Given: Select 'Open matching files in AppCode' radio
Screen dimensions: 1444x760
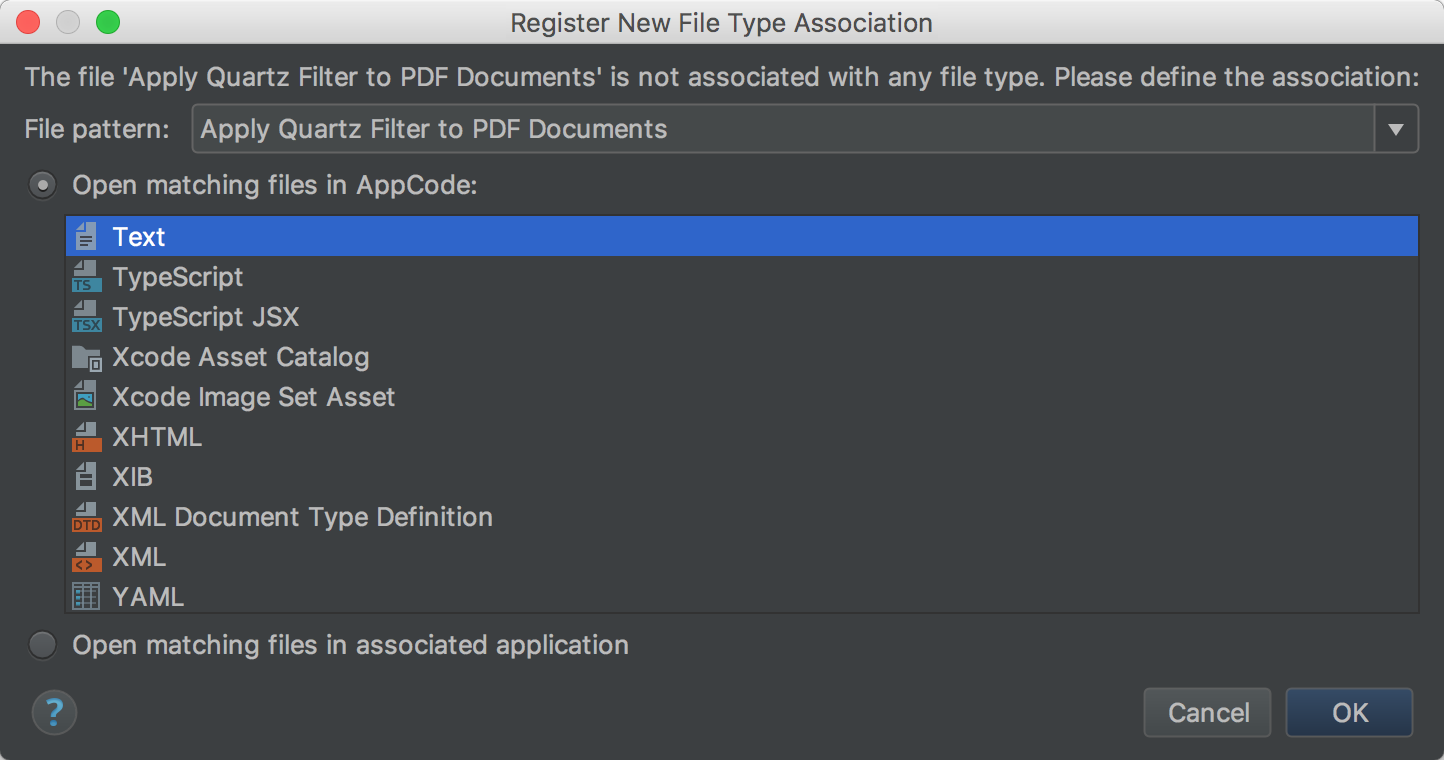Looking at the screenshot, I should point(42,185).
